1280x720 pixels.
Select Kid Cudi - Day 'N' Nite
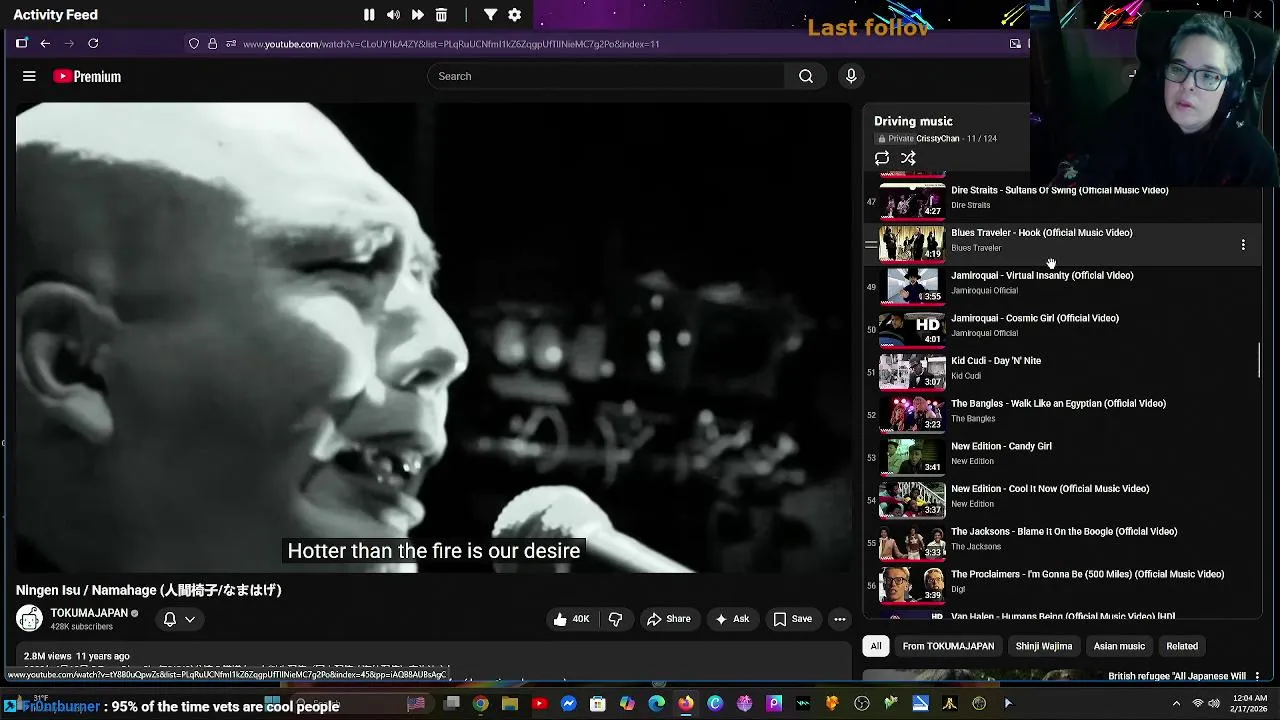point(996,361)
